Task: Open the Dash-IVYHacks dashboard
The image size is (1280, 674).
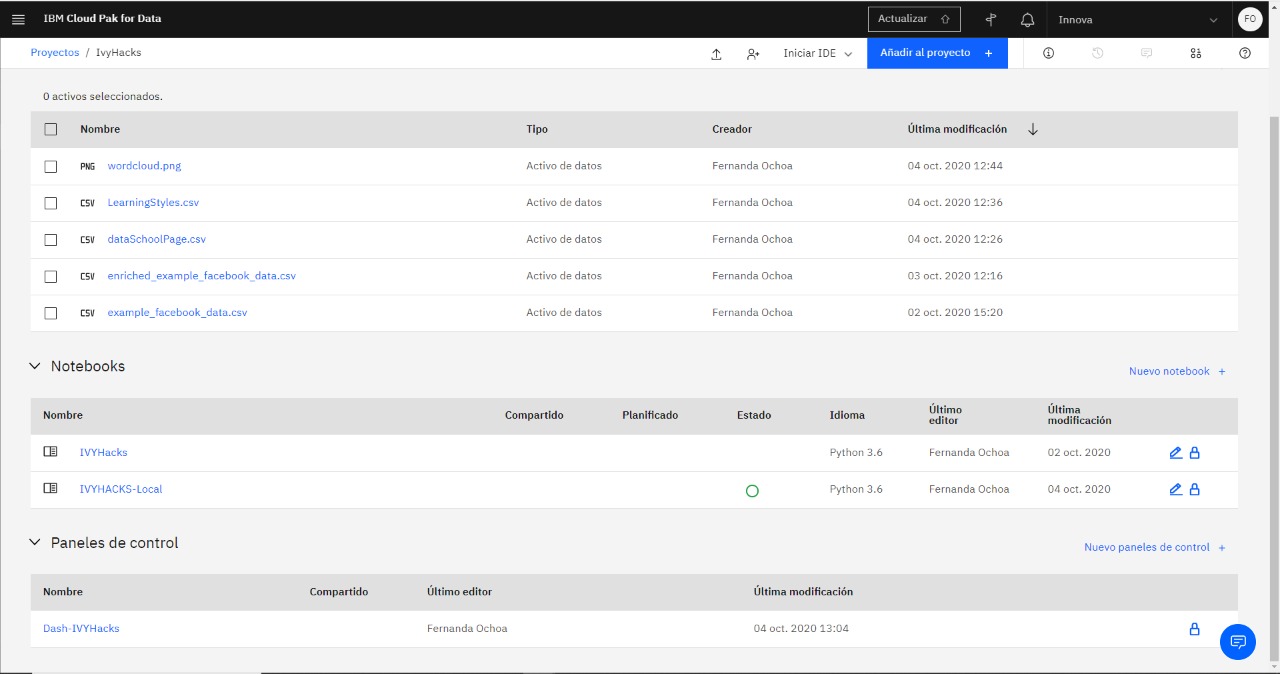Action: point(81,629)
